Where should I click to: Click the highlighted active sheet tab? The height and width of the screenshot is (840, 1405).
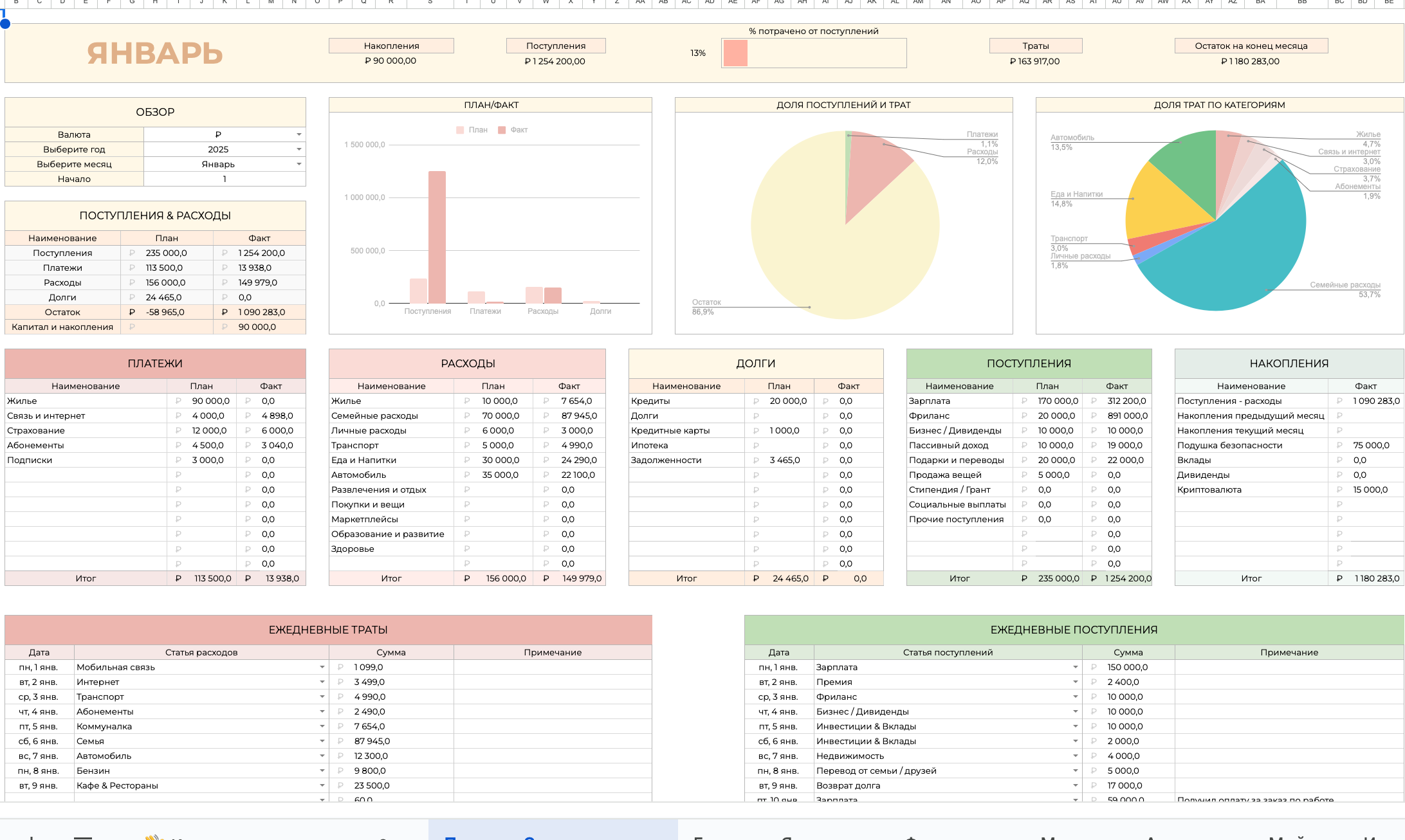553,831
